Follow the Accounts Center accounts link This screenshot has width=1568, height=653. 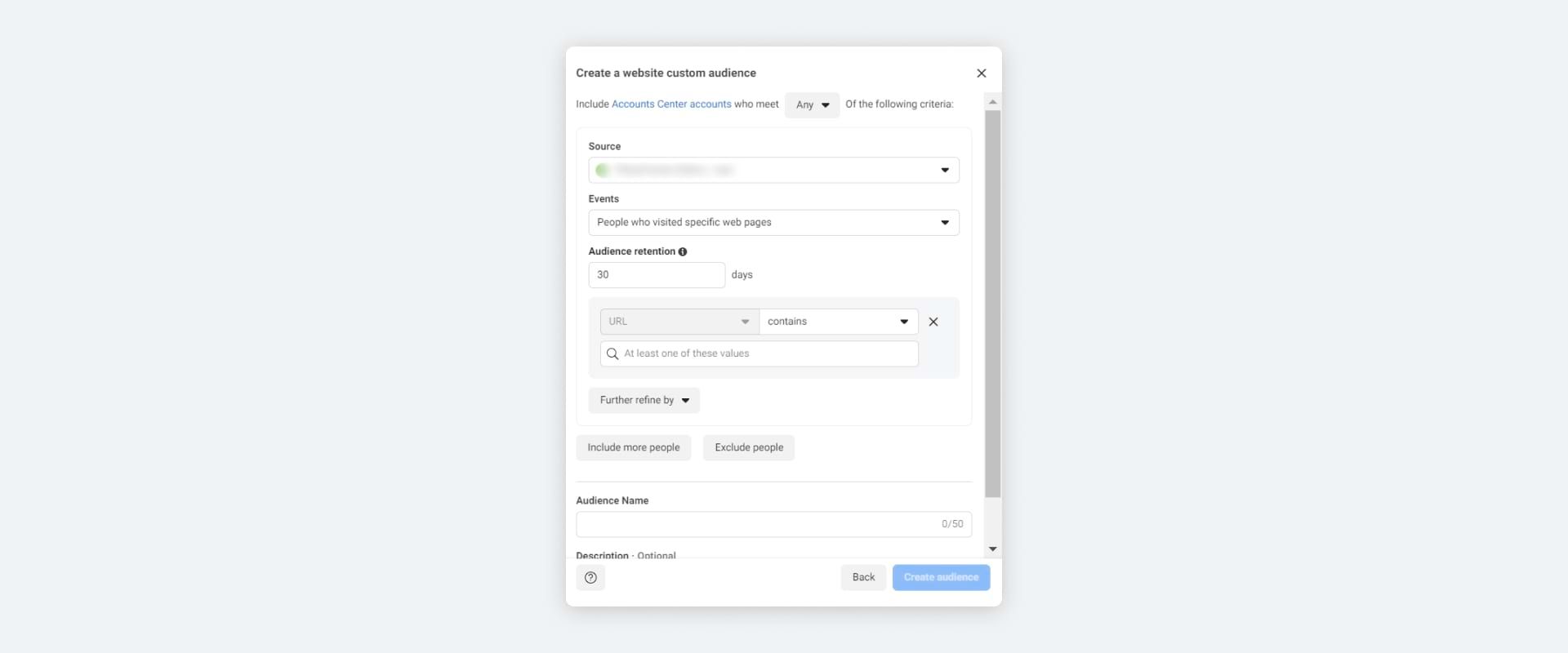[x=671, y=104]
